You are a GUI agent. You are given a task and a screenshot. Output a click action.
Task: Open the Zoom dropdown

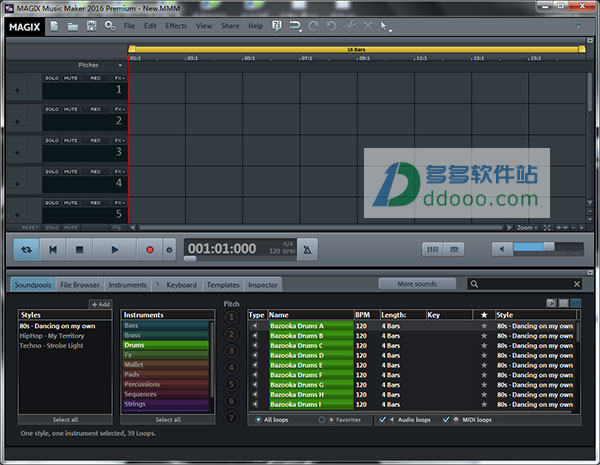coord(527,228)
